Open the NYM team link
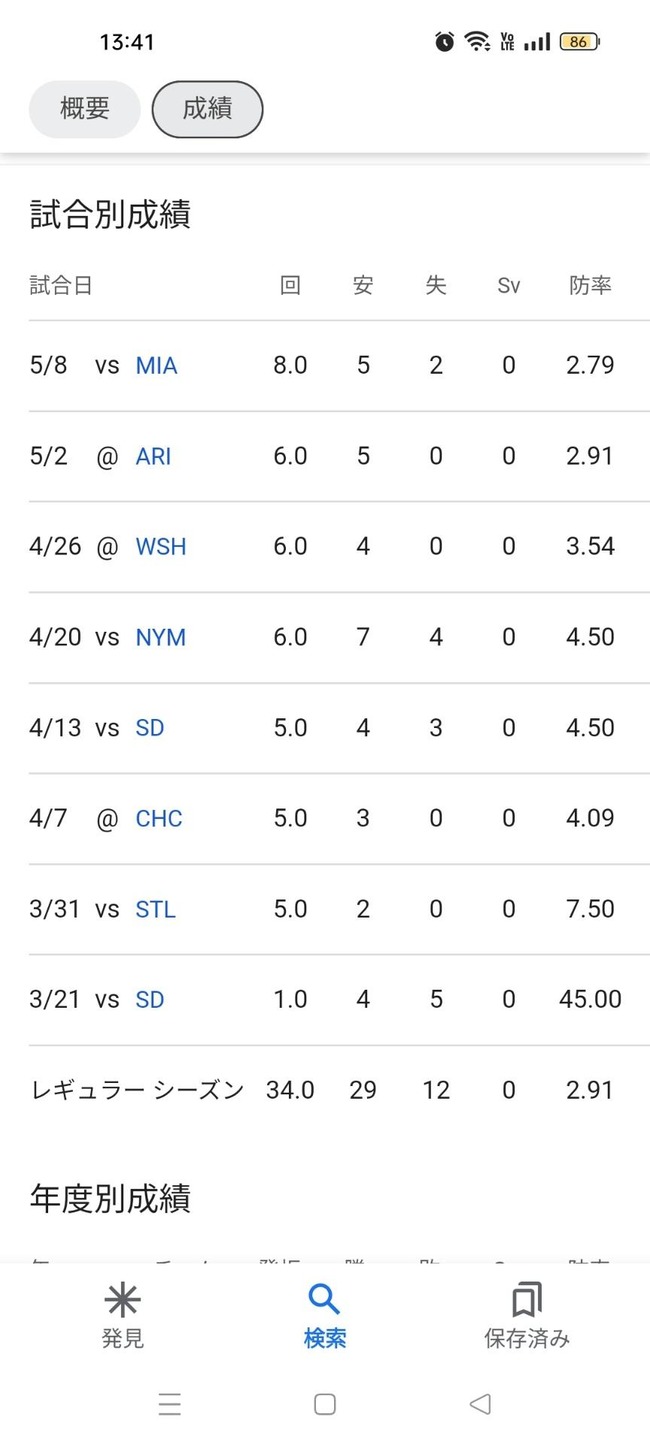650x1444 pixels. (160, 638)
